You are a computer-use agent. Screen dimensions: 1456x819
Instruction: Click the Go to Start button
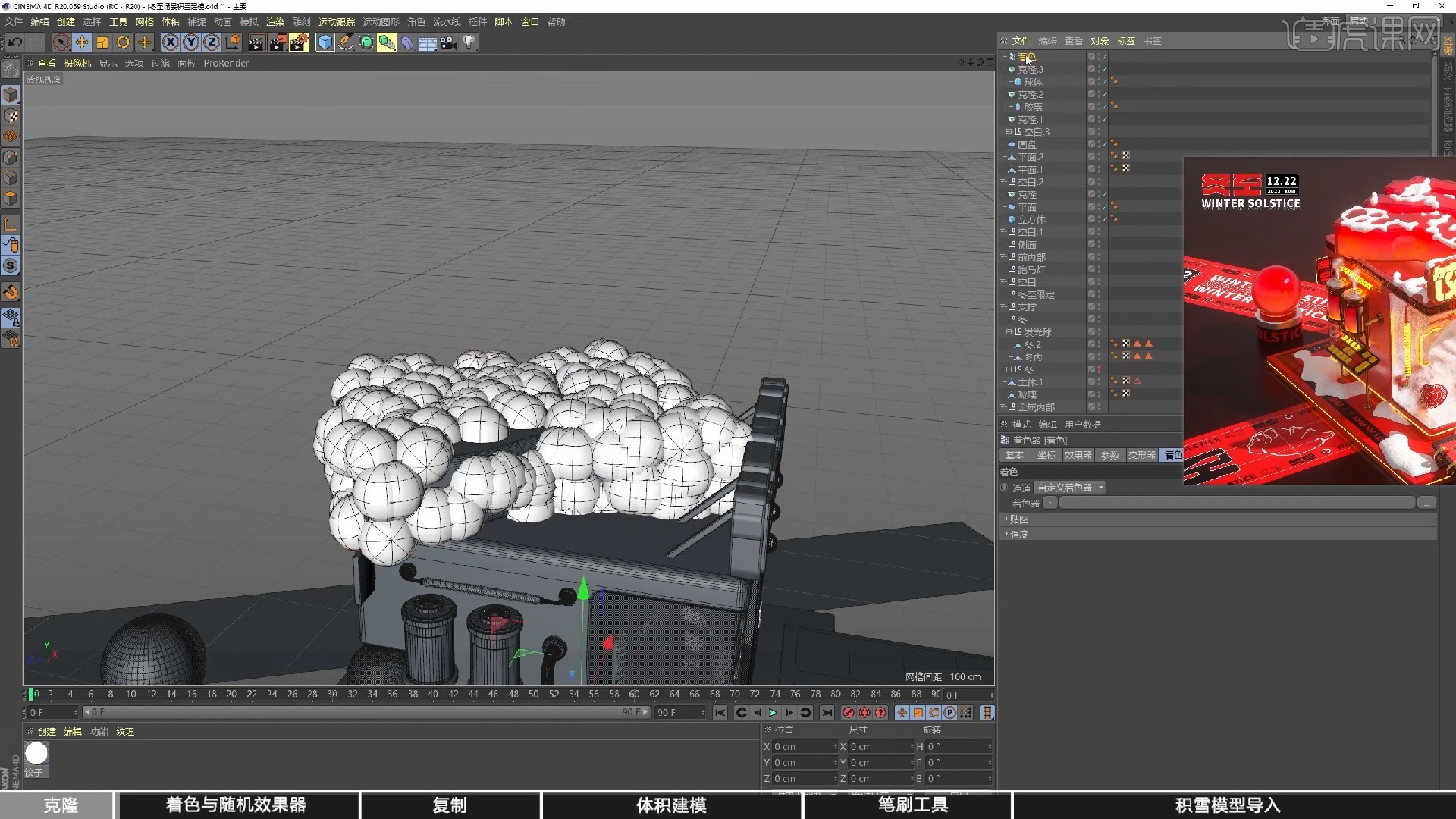coord(720,713)
